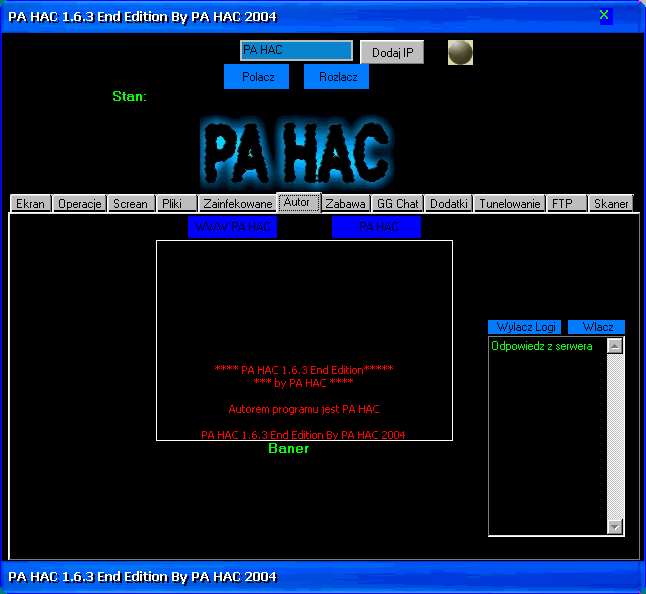Screen dimensions: 646x594
Task: Click the Rozlacz disconnect button
Action: pyautogui.click(x=336, y=77)
